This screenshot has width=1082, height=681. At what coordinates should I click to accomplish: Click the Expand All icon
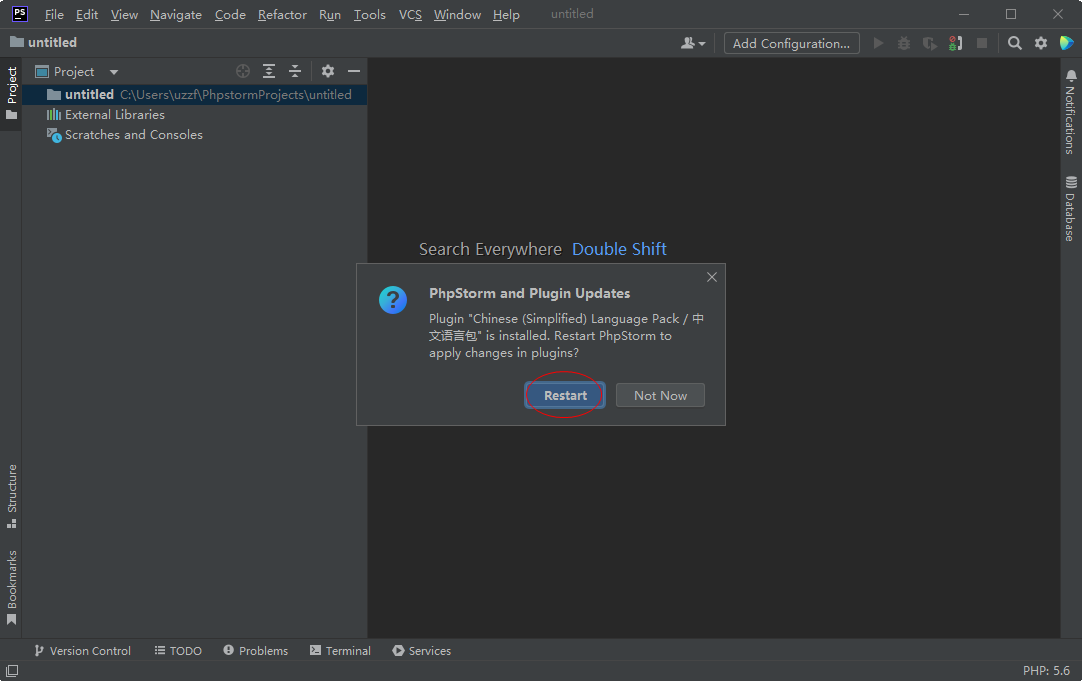pyautogui.click(x=269, y=71)
